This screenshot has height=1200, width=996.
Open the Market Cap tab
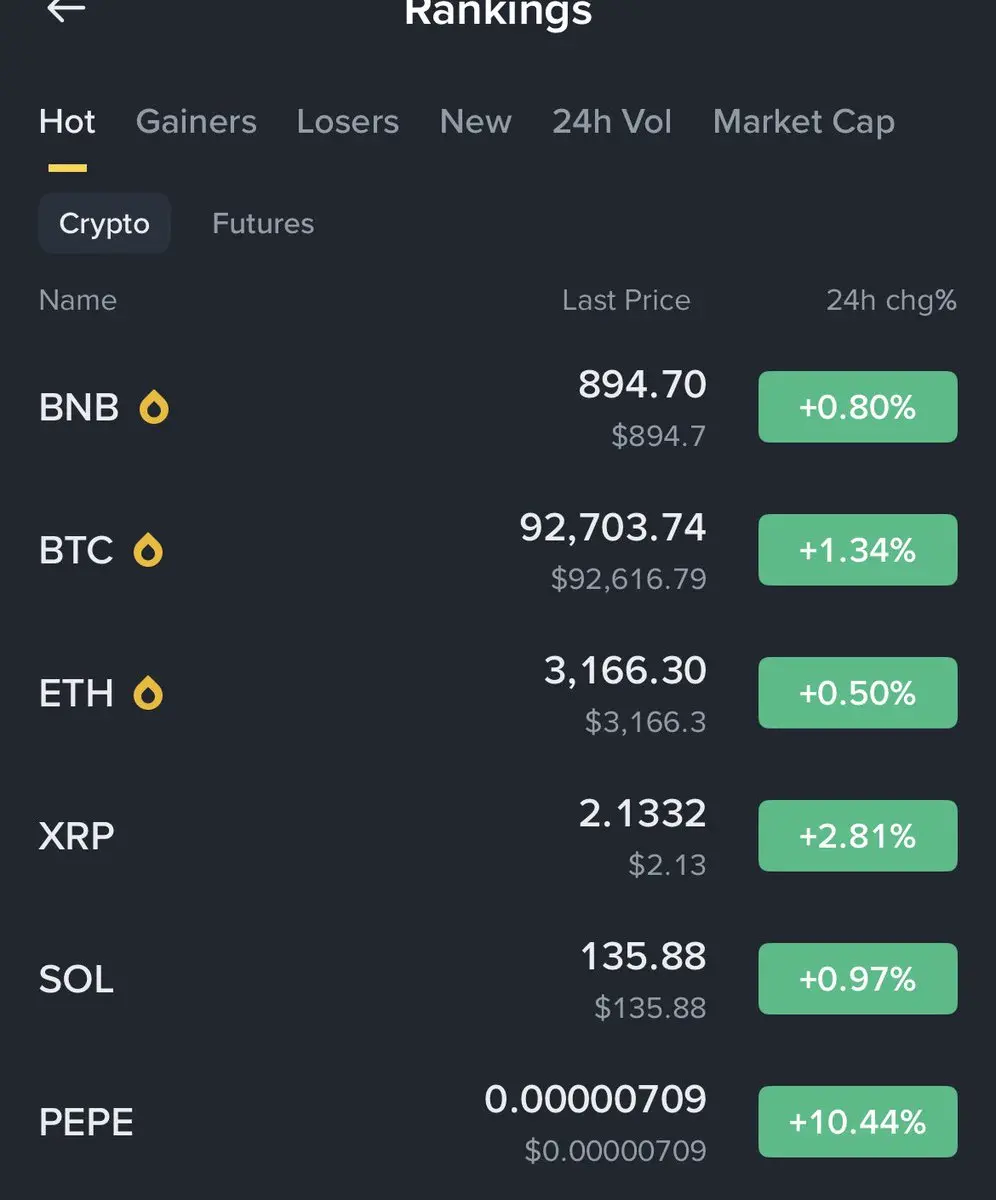pyautogui.click(x=803, y=122)
